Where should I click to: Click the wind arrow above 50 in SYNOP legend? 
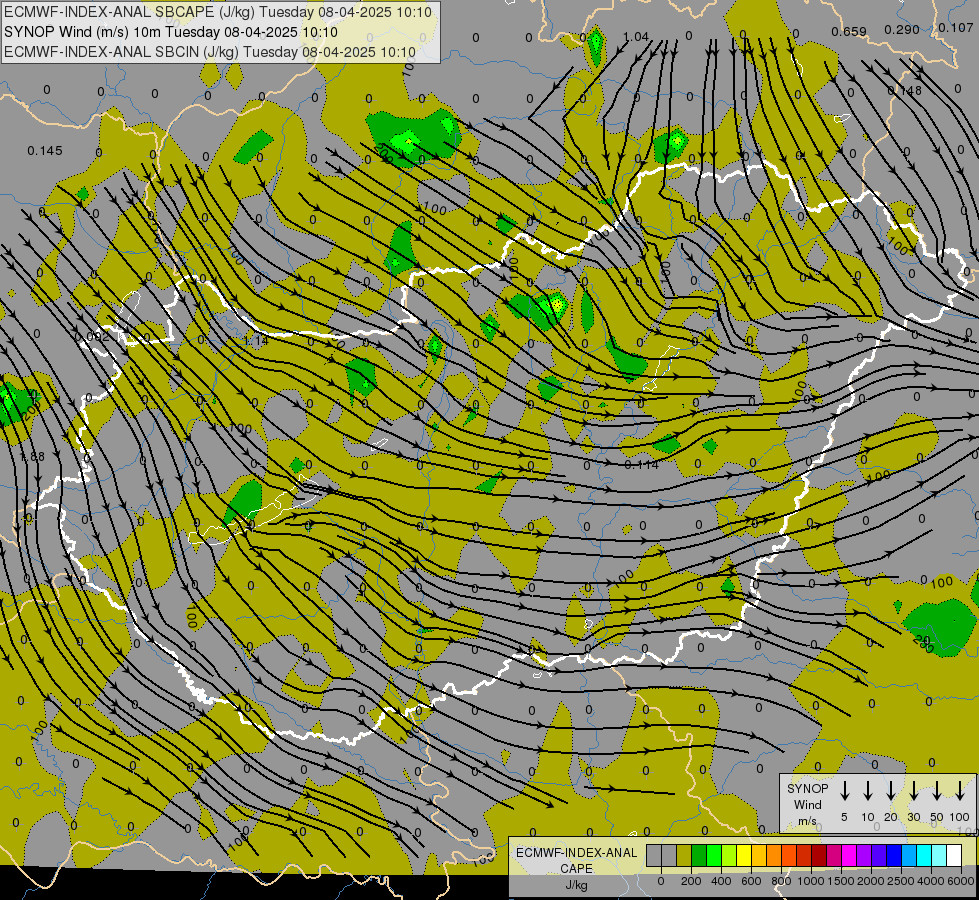click(937, 791)
